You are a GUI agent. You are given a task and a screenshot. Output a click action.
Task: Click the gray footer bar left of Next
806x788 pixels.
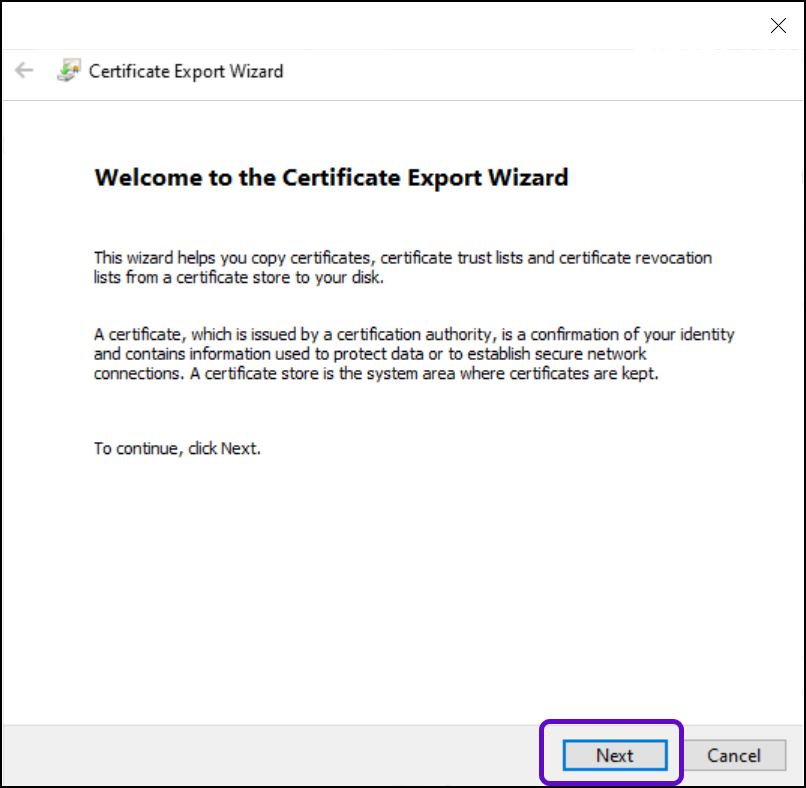(x=270, y=755)
